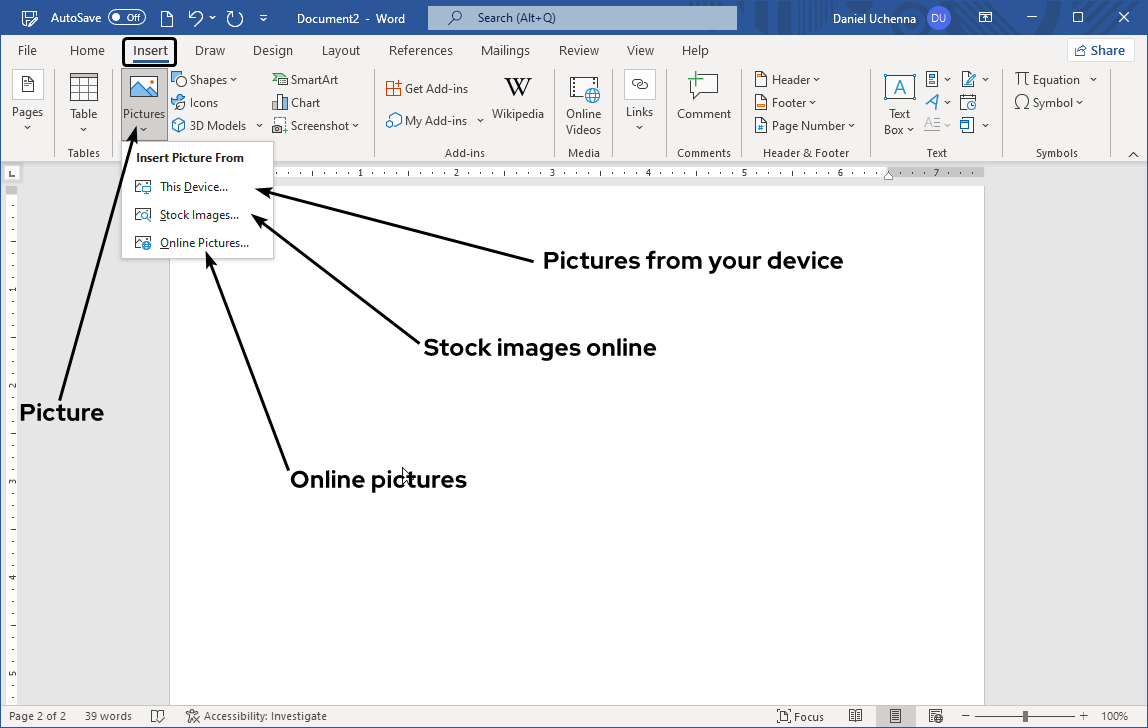Click the Search box at the top
Viewport: 1148px width, 728px height.
(x=582, y=17)
